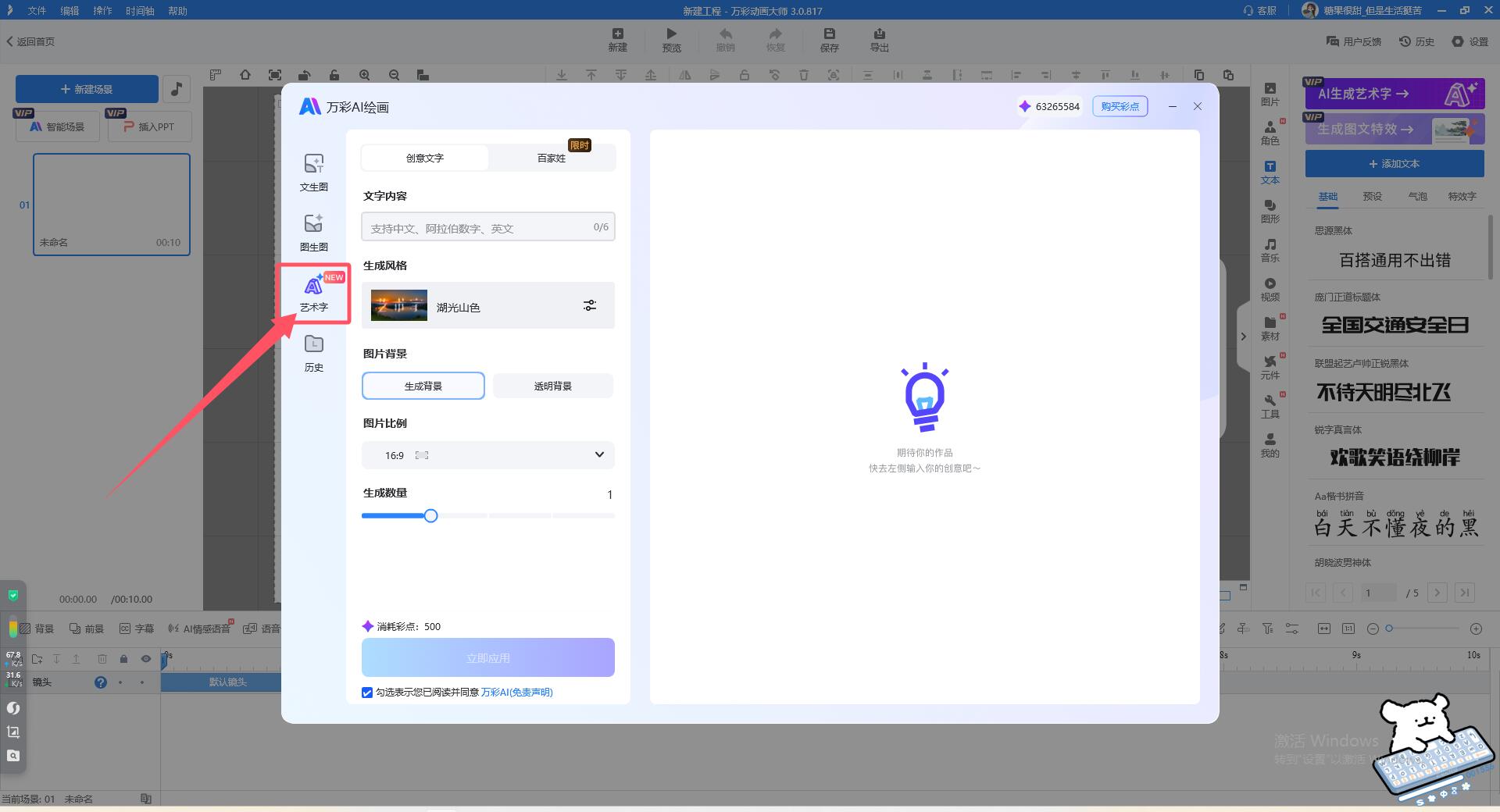Toggle the timeline track eye visibility icon
1500x812 pixels.
[145, 659]
